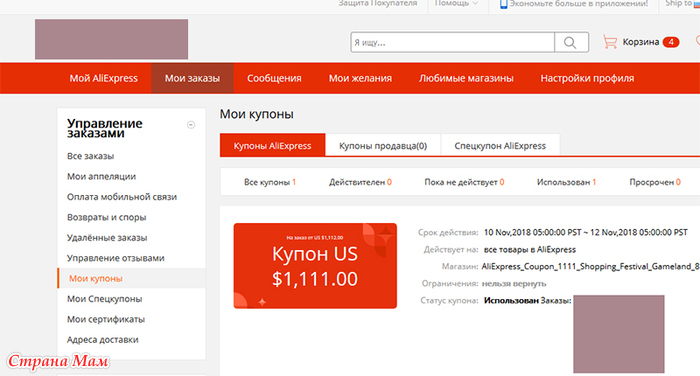The width and height of the screenshot is (700, 376).
Task: Collapse the Управление заказами section
Action: [x=191, y=125]
